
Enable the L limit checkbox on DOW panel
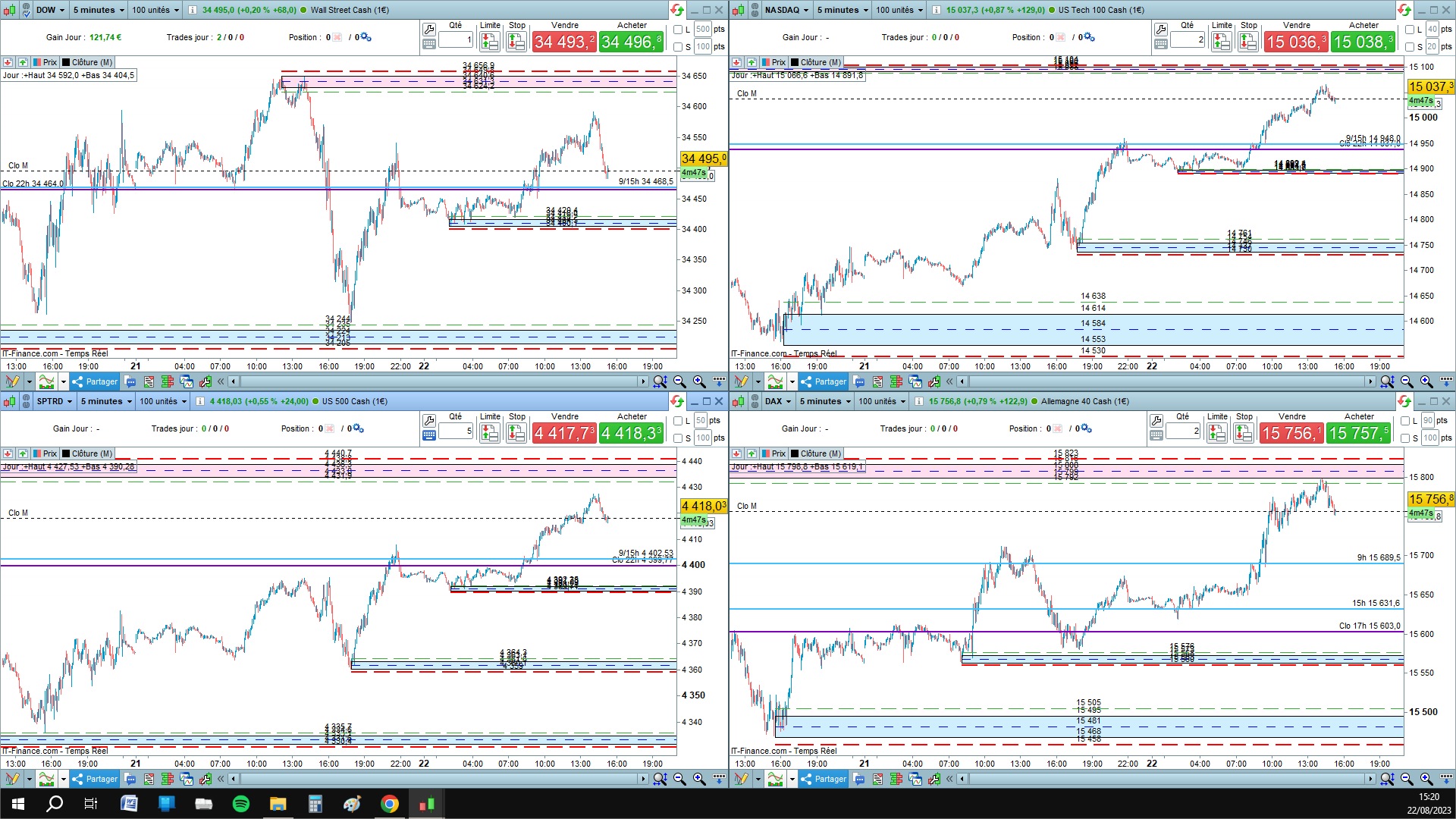coord(679,30)
